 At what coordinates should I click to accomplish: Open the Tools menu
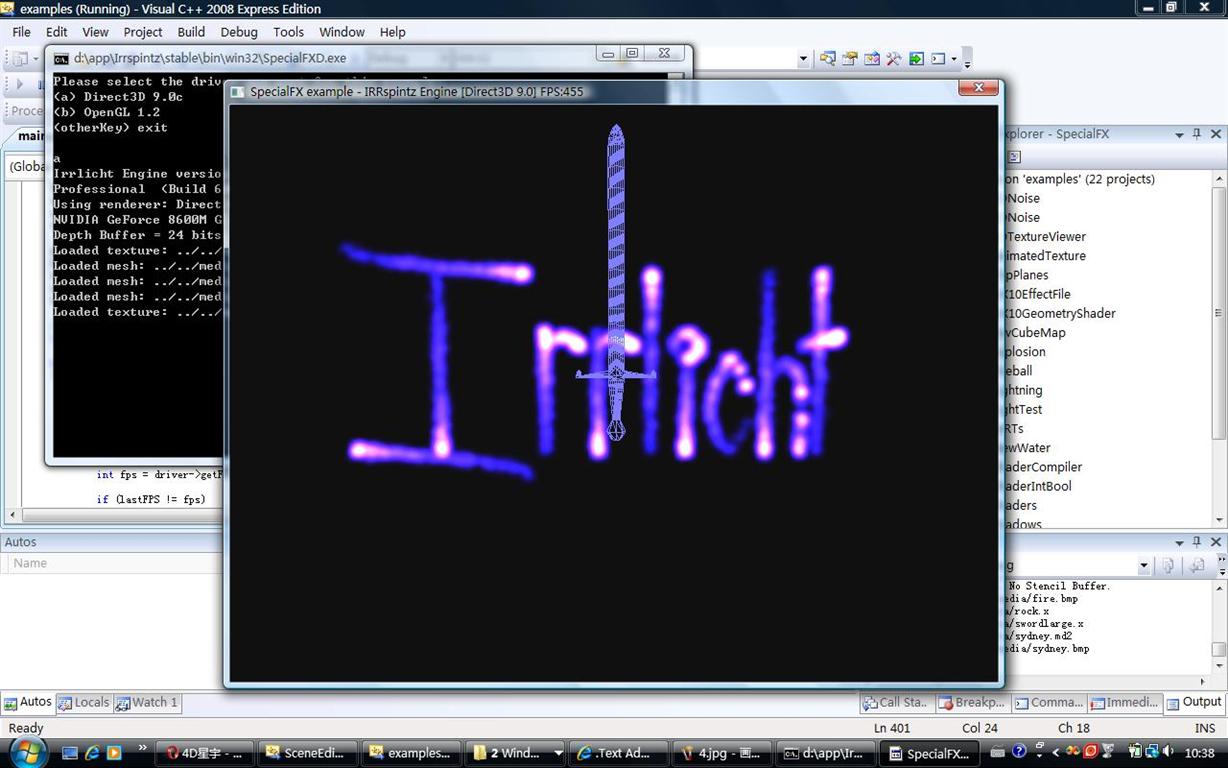[x=289, y=32]
